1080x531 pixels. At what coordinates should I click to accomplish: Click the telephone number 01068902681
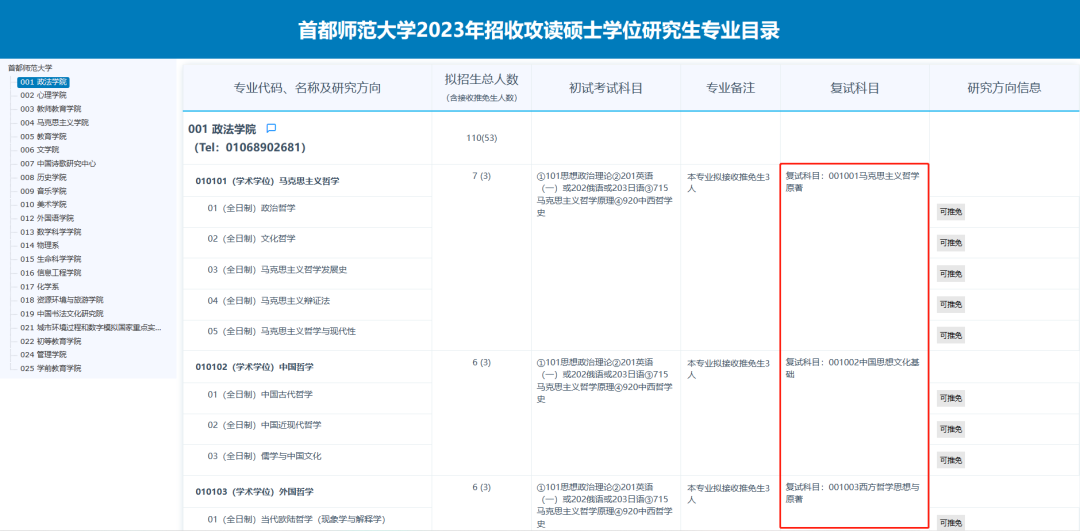(x=263, y=147)
